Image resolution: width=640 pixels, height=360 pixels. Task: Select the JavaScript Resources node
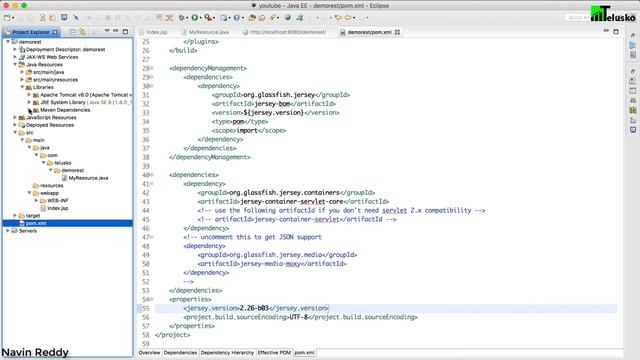point(51,118)
